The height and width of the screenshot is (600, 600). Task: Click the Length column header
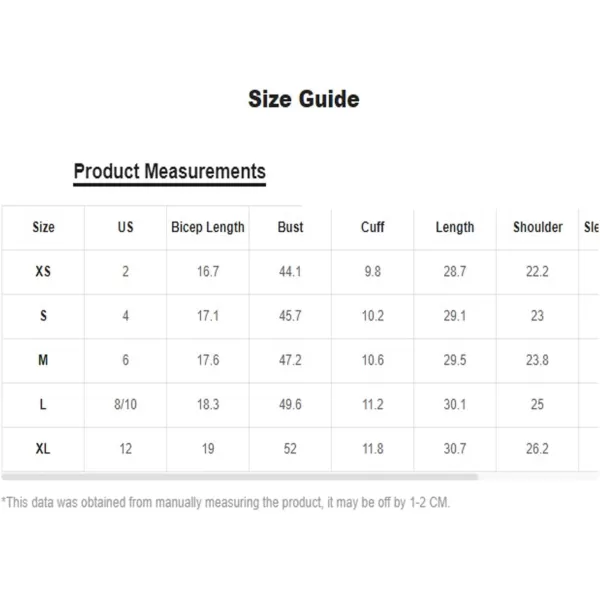[x=455, y=227]
